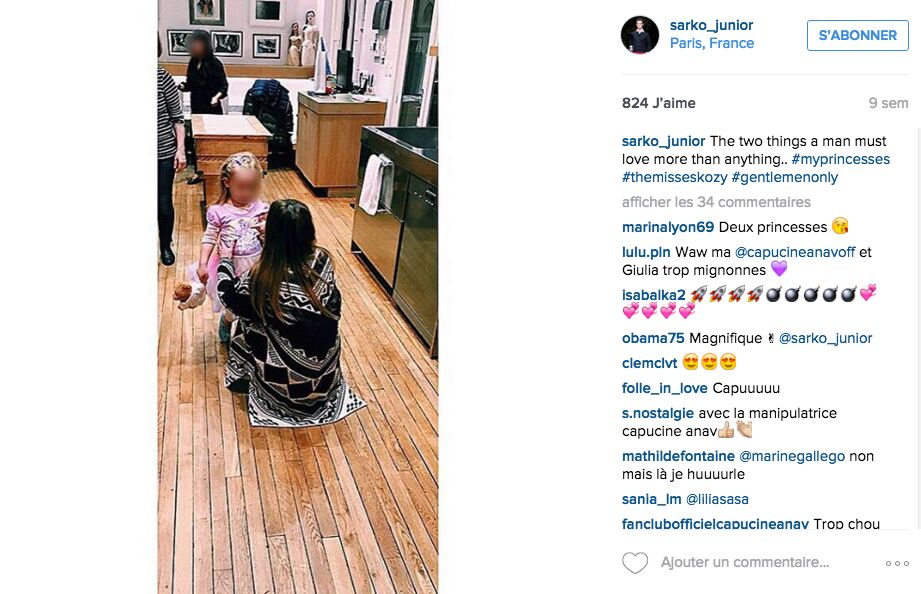Open sarko_junior username in header
Image resolution: width=921 pixels, height=594 pixels.
coord(711,25)
